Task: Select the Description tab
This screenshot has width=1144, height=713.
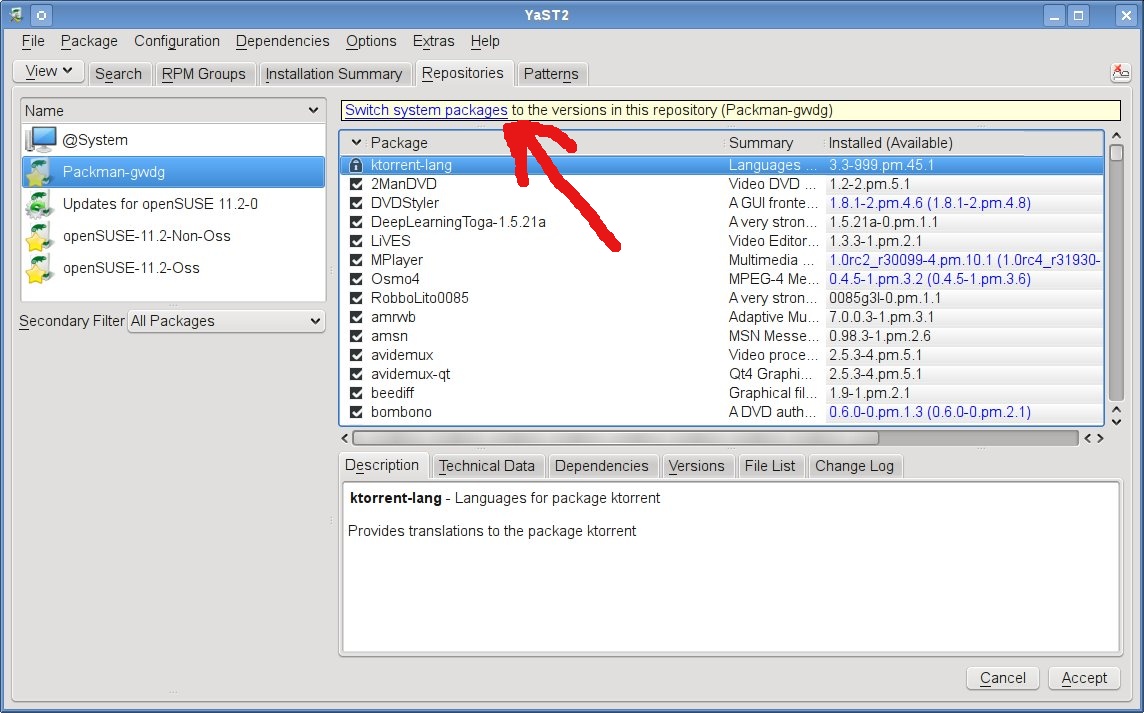Action: click(382, 465)
